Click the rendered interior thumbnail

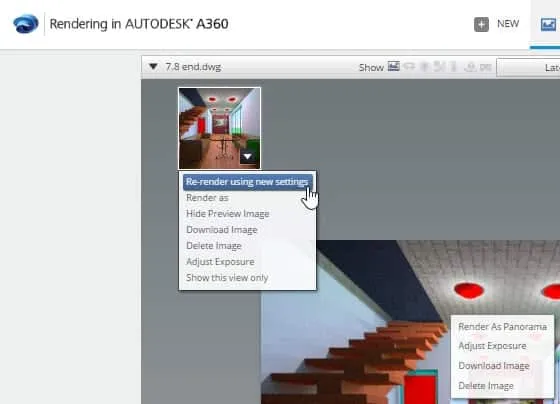(x=219, y=128)
